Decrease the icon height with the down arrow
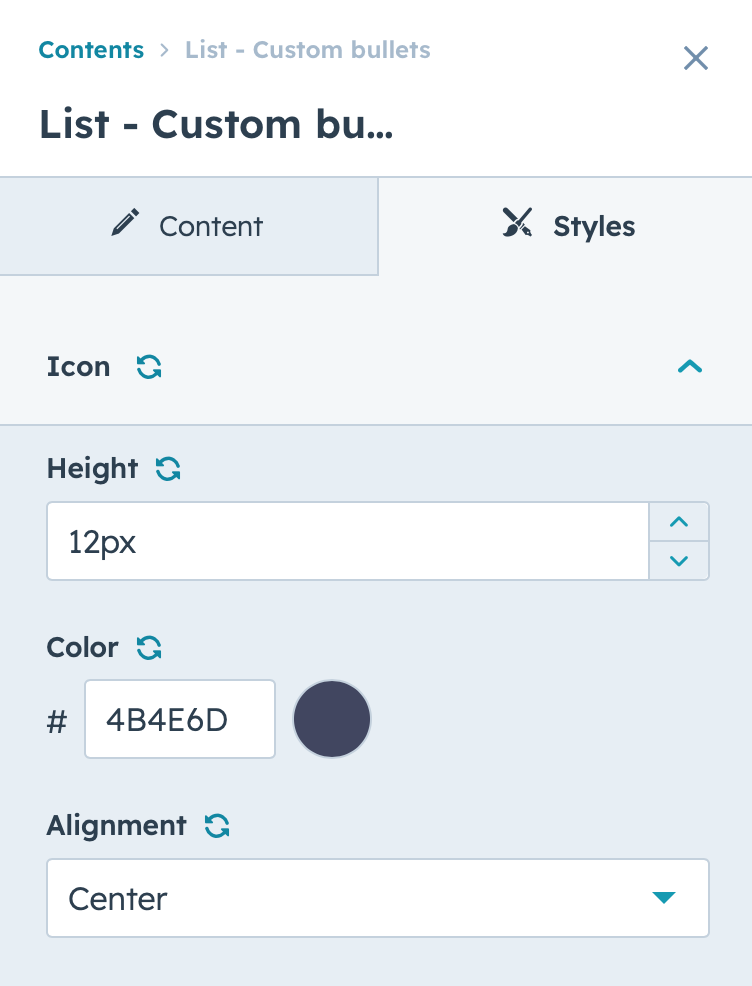This screenshot has width=752, height=986. pos(679,560)
